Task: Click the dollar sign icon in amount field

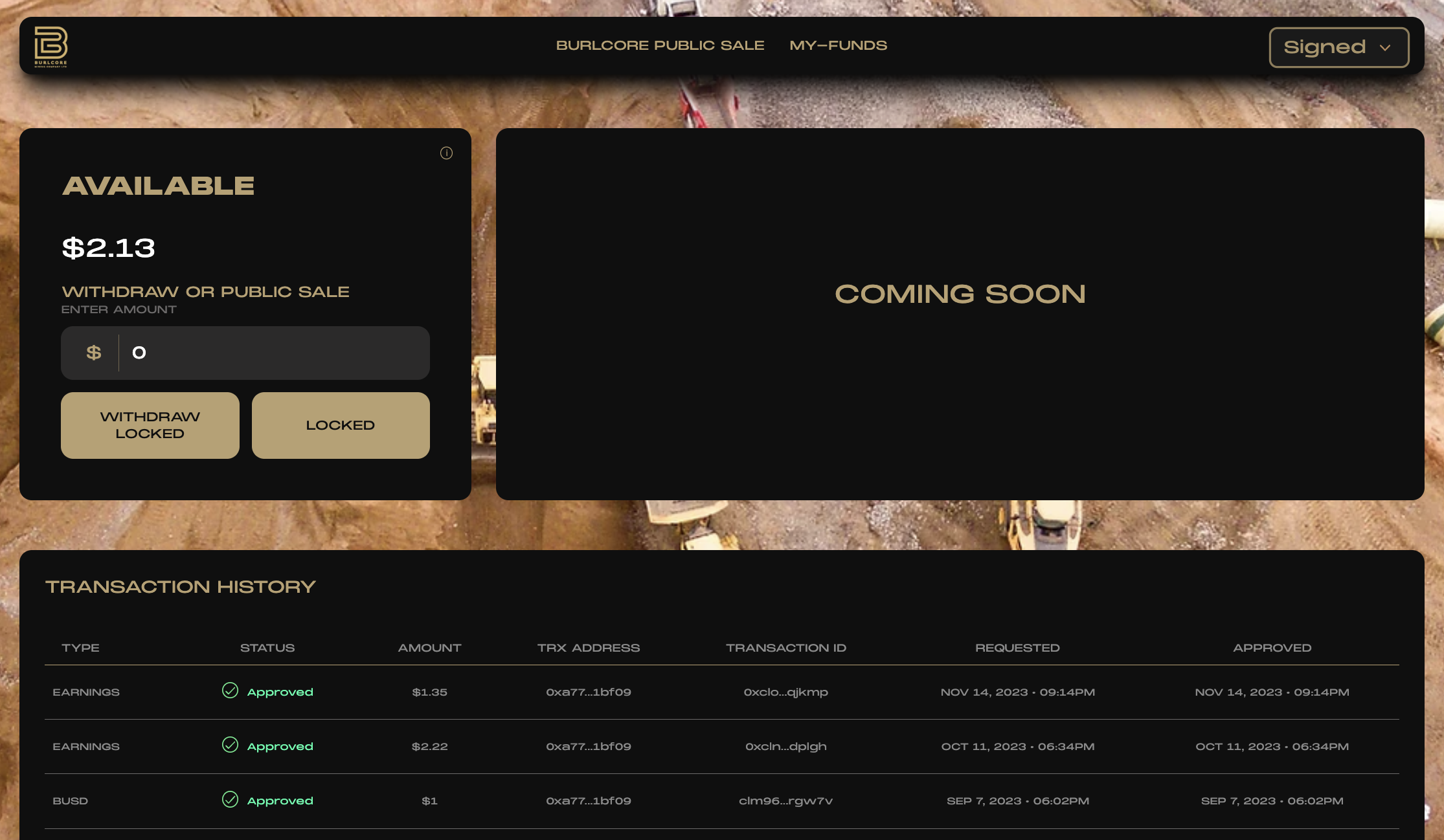Action: pos(94,353)
